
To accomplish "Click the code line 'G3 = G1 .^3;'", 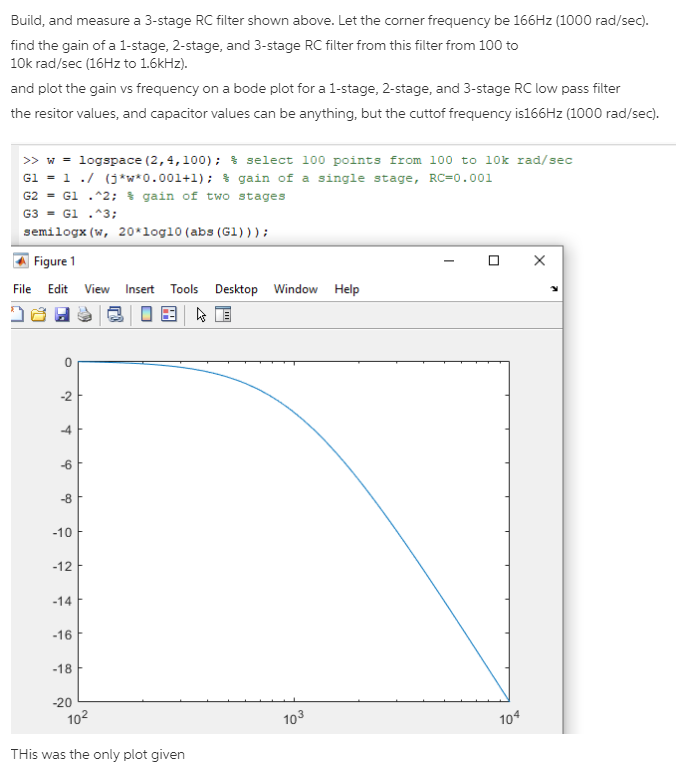I will coord(70,214).
